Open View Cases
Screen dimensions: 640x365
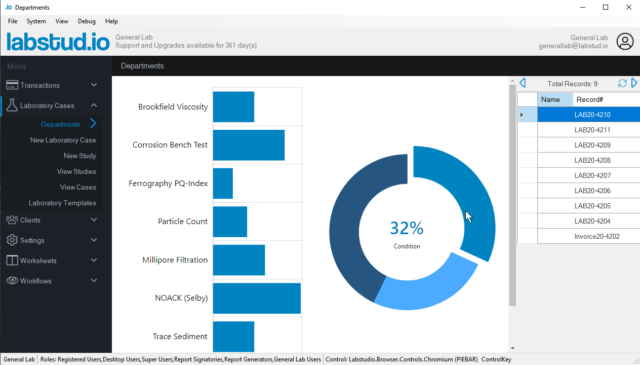(x=78, y=187)
